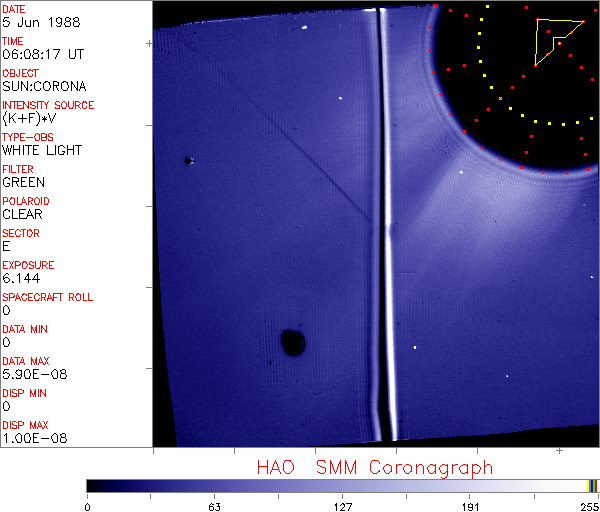
Task: Select the time value 06:08:17 UT
Action: click(x=43, y=54)
